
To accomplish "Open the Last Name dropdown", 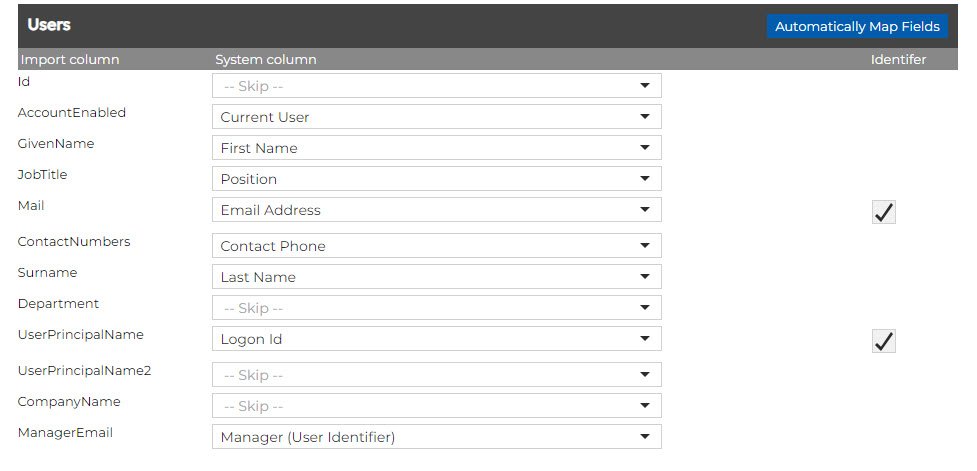I will click(x=436, y=277).
